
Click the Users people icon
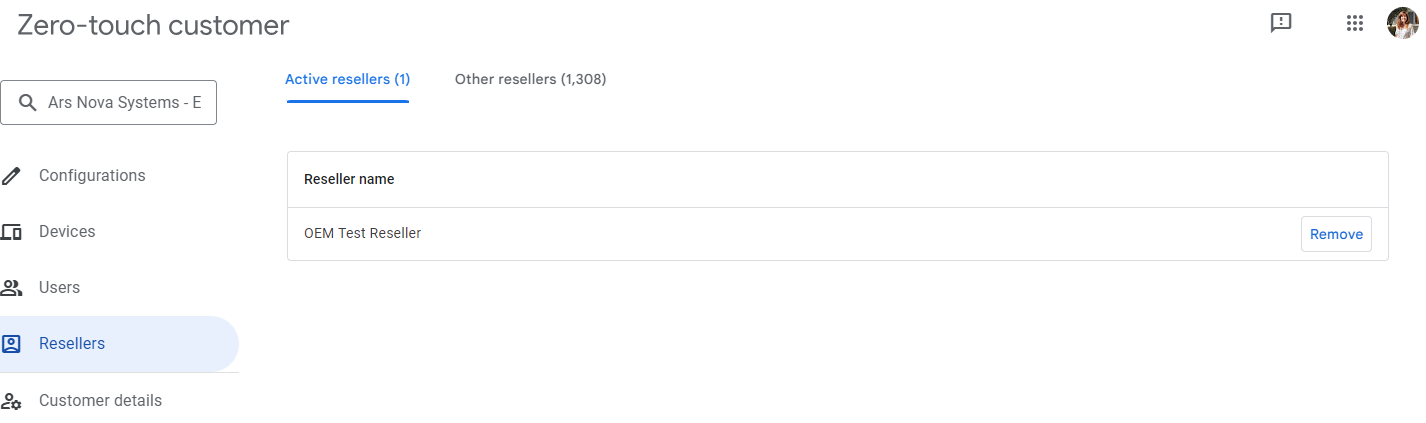point(12,288)
